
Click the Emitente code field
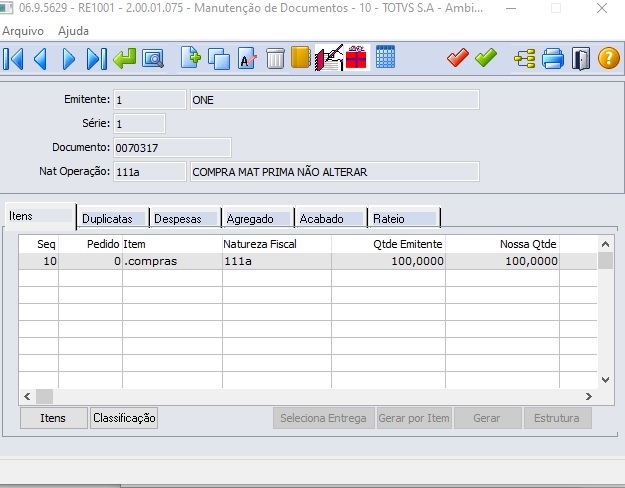(149, 100)
